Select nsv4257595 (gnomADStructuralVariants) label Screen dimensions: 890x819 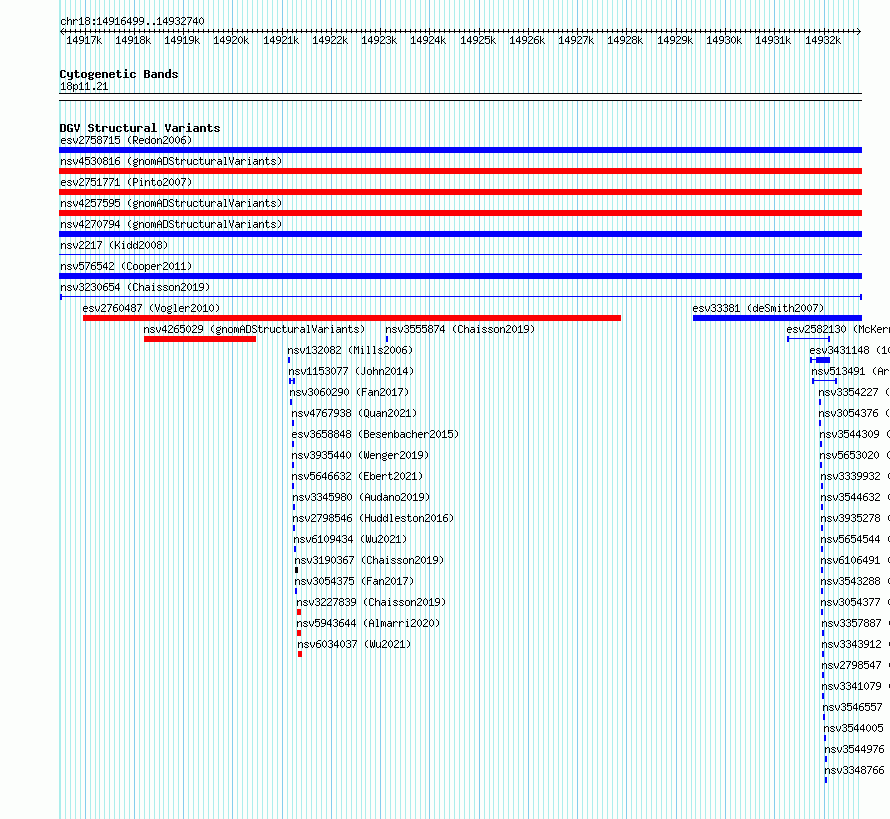pyautogui.click(x=171, y=203)
